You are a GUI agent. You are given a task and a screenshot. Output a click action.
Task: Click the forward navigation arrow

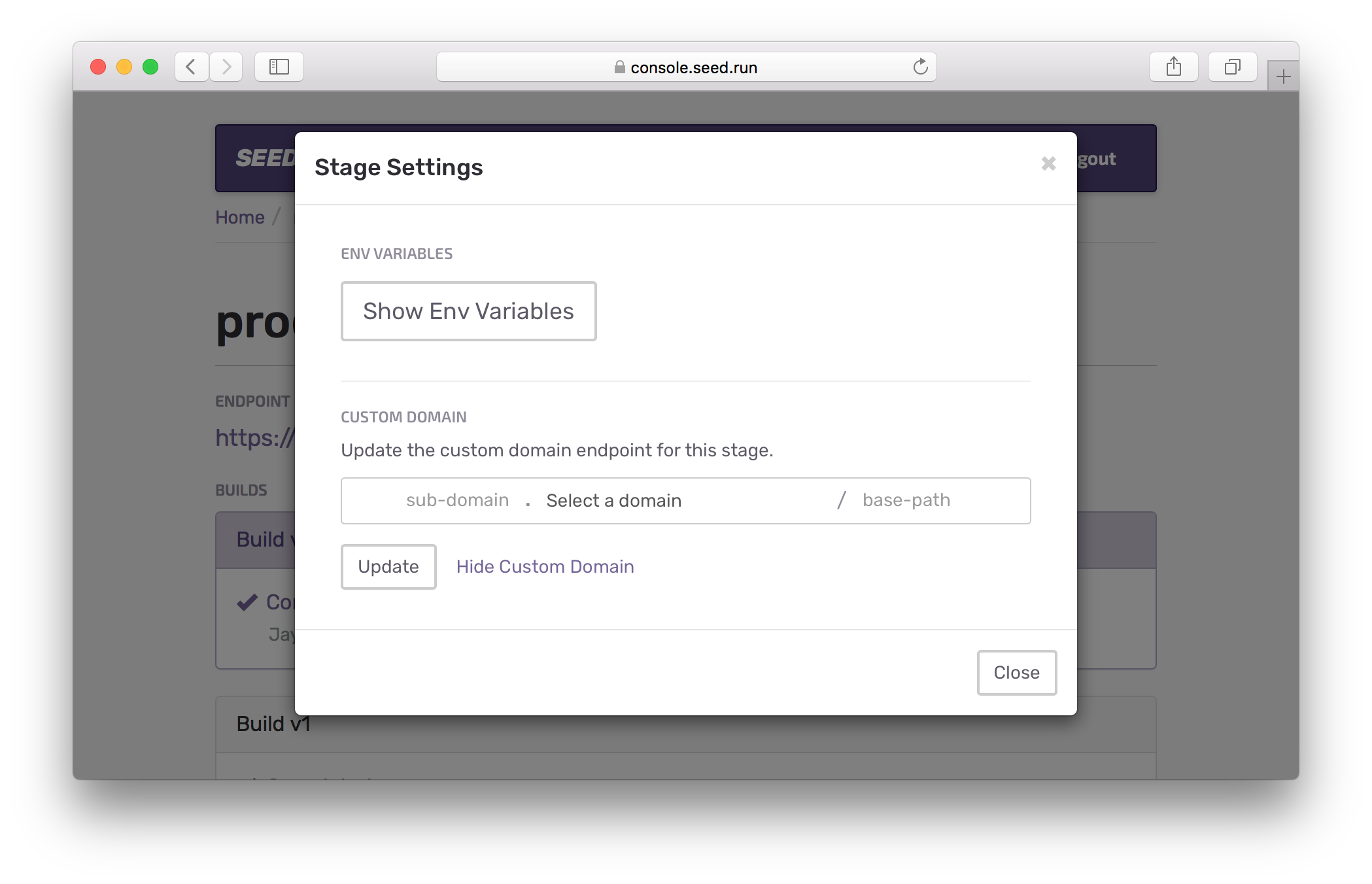tap(226, 67)
